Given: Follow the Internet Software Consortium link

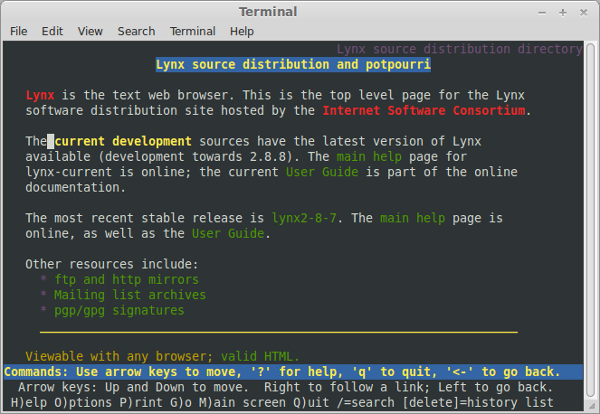Looking at the screenshot, I should point(424,111).
